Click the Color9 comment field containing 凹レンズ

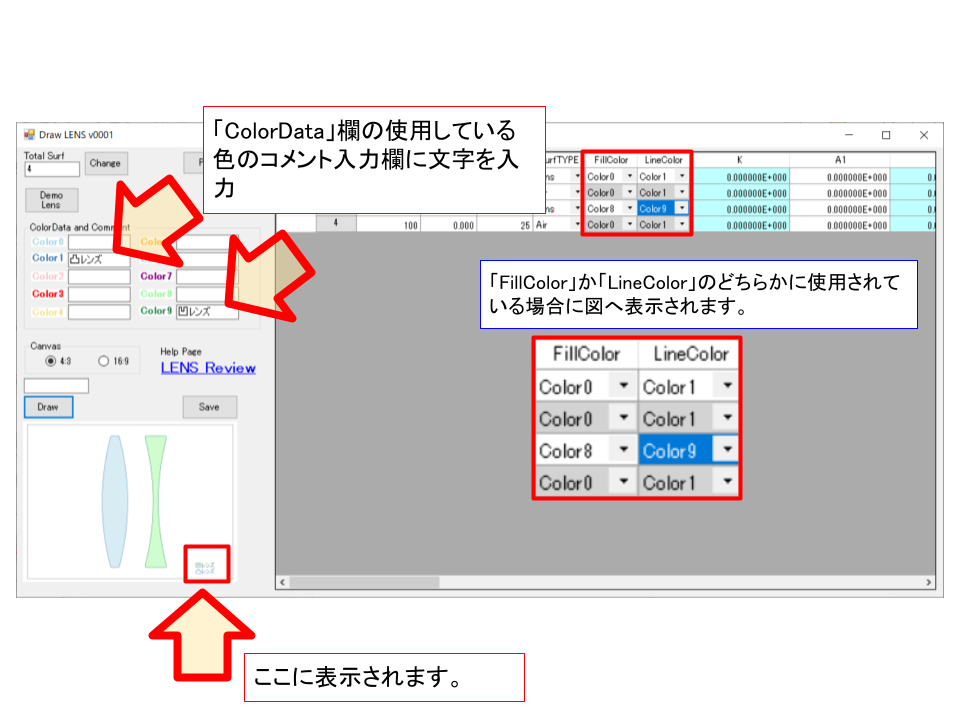(x=207, y=312)
